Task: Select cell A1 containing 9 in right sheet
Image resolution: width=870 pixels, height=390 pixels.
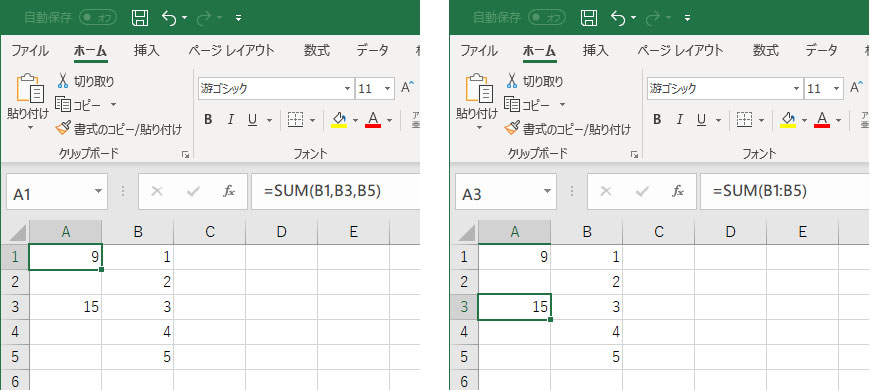Action: 514,257
